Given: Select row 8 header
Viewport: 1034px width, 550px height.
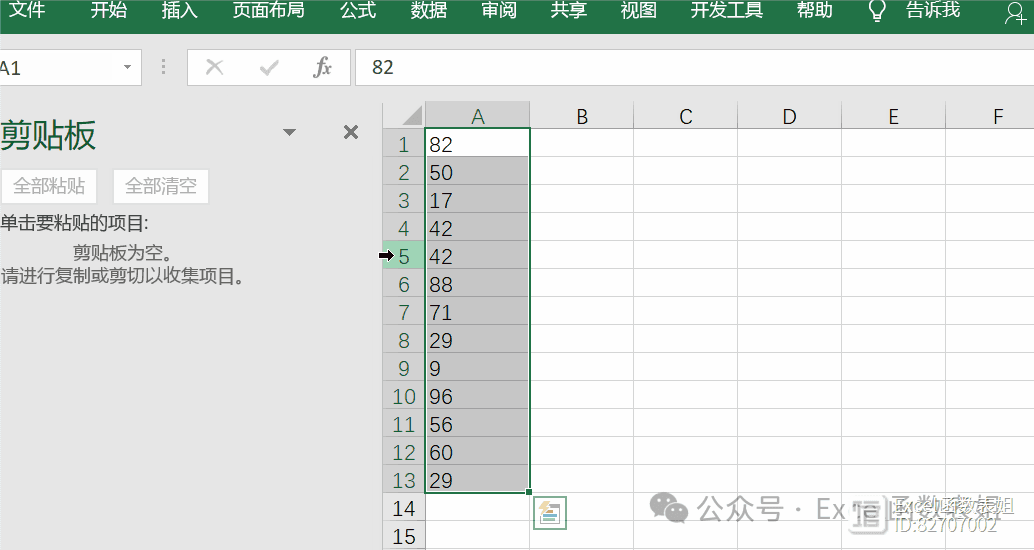Looking at the screenshot, I should [x=404, y=340].
